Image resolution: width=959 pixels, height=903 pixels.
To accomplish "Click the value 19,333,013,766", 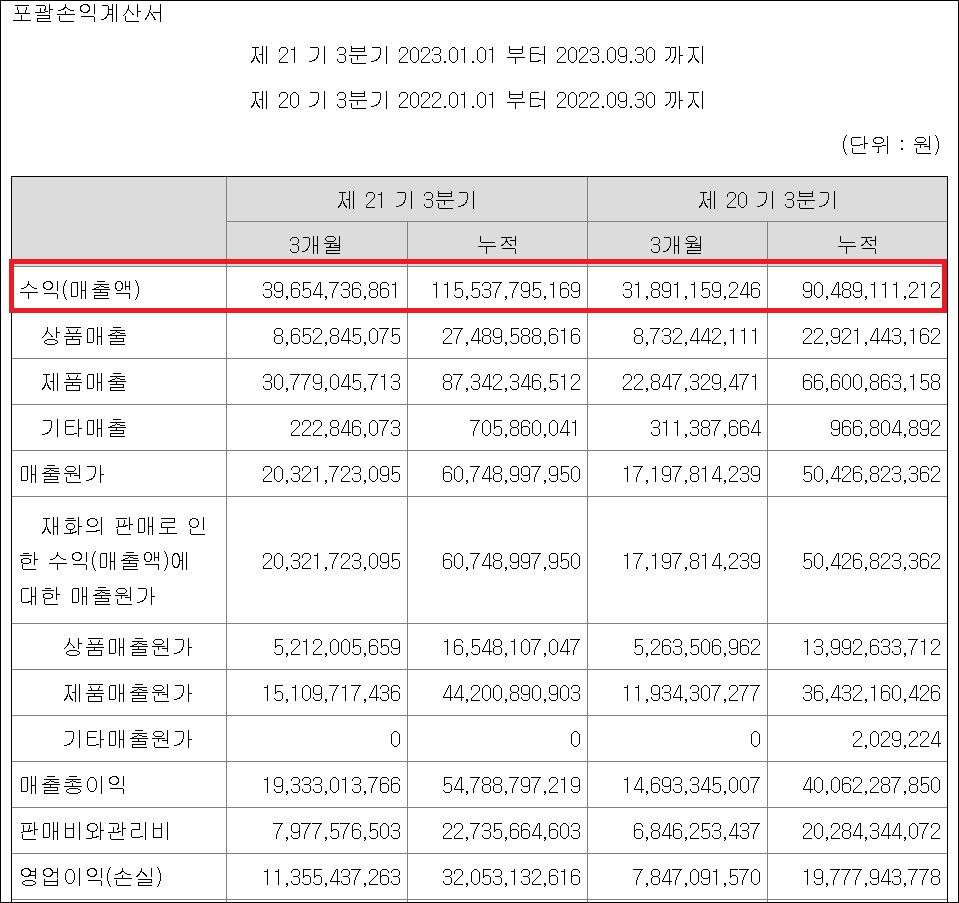I will click(x=331, y=786).
